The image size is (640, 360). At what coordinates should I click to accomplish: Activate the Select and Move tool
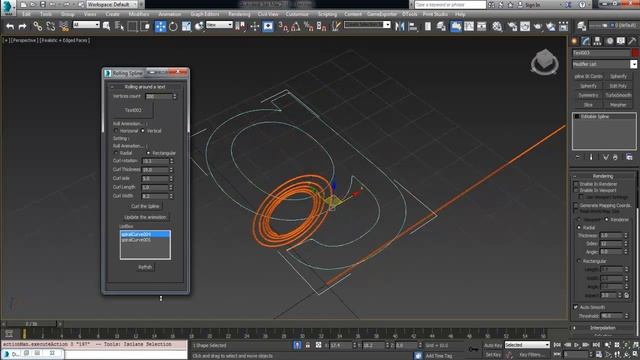tap(160, 27)
